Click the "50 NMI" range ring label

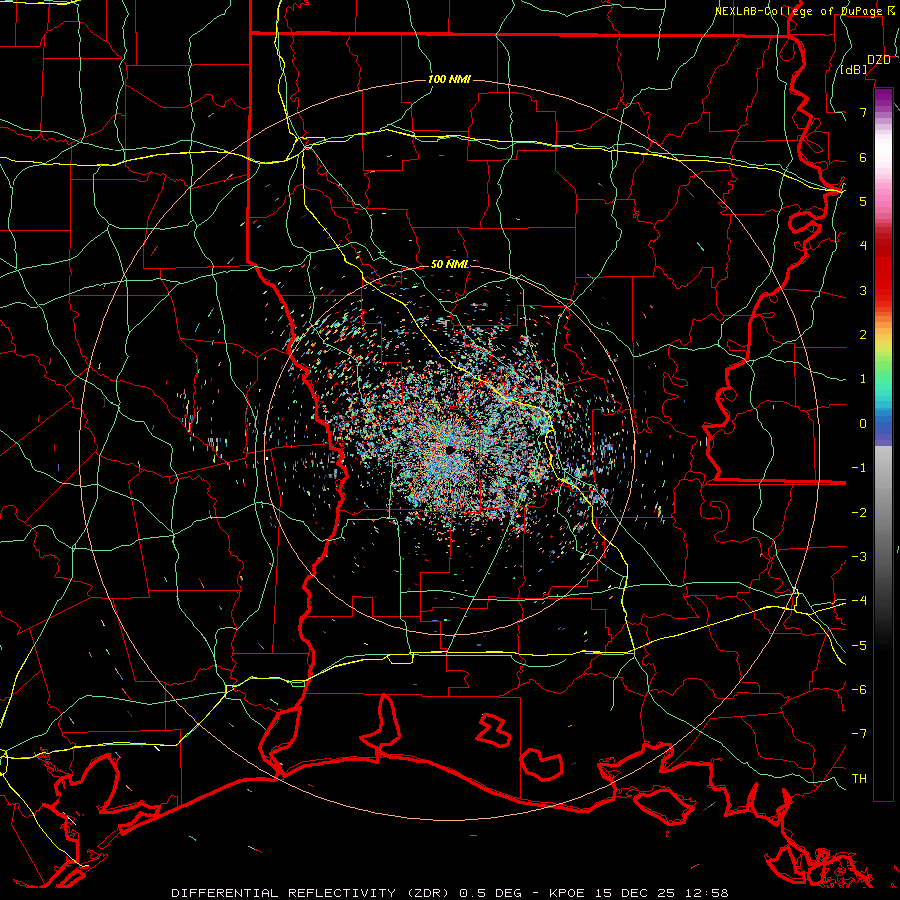(449, 264)
